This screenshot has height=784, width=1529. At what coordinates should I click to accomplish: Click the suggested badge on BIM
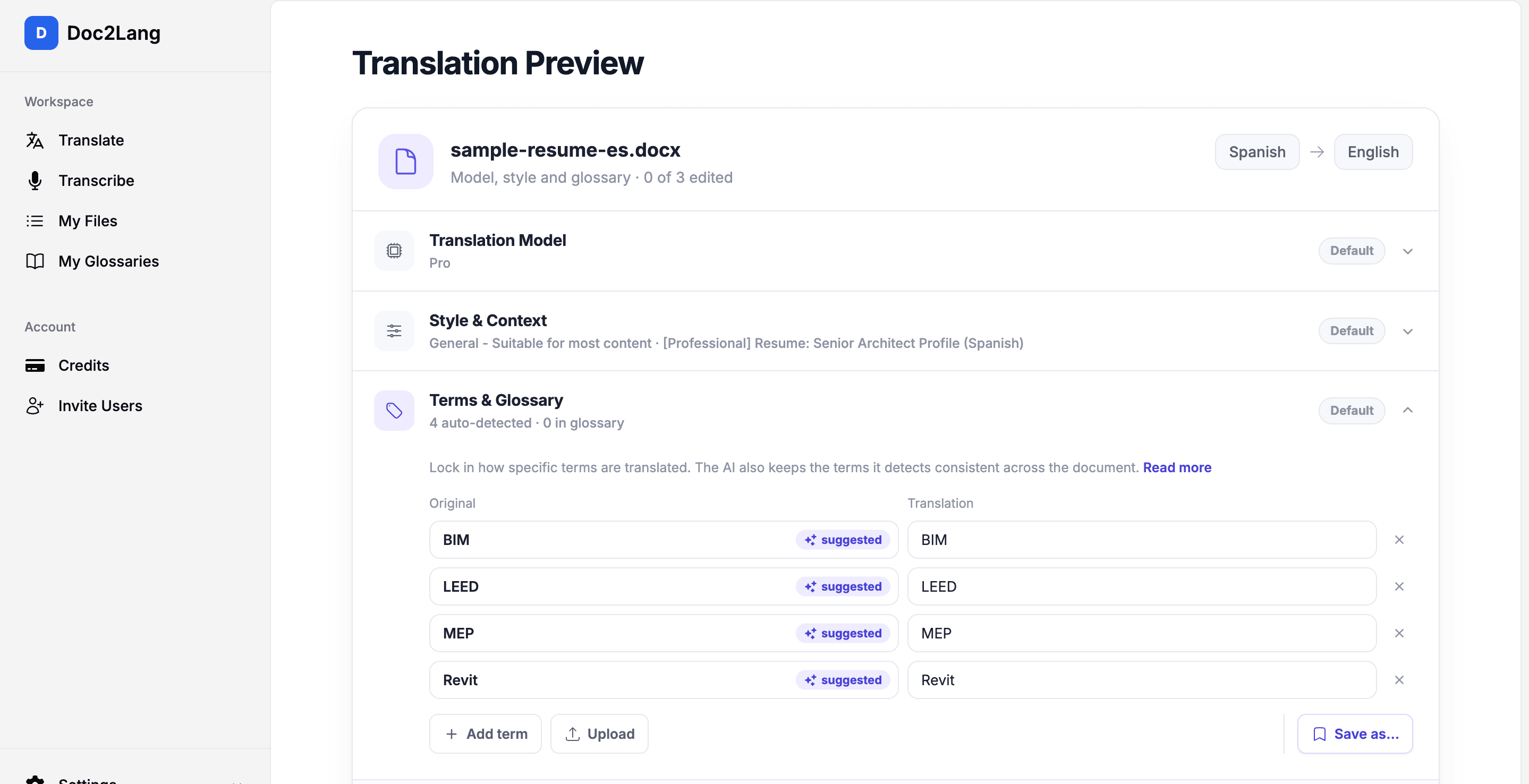843,540
